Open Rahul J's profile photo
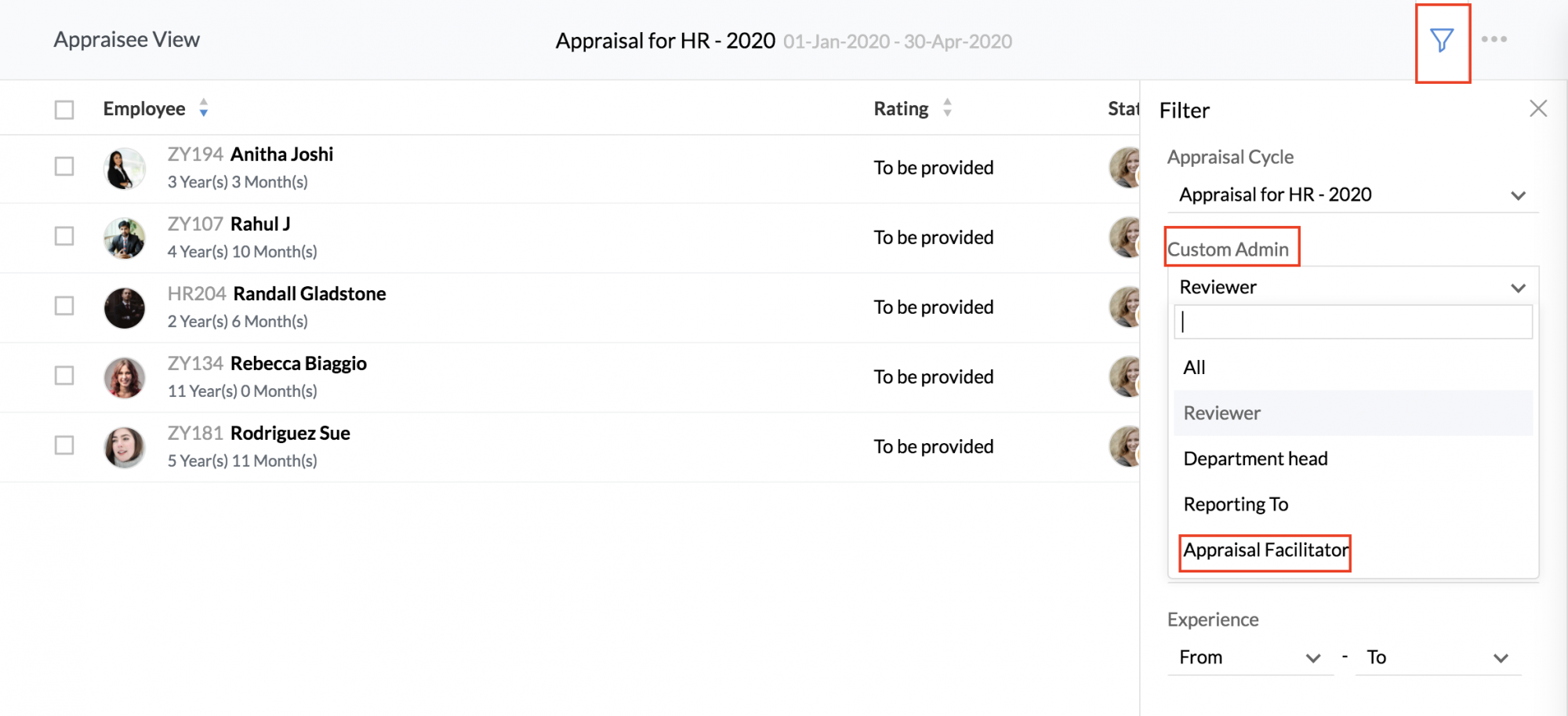Viewport: 1568px width, 716px height. click(125, 238)
